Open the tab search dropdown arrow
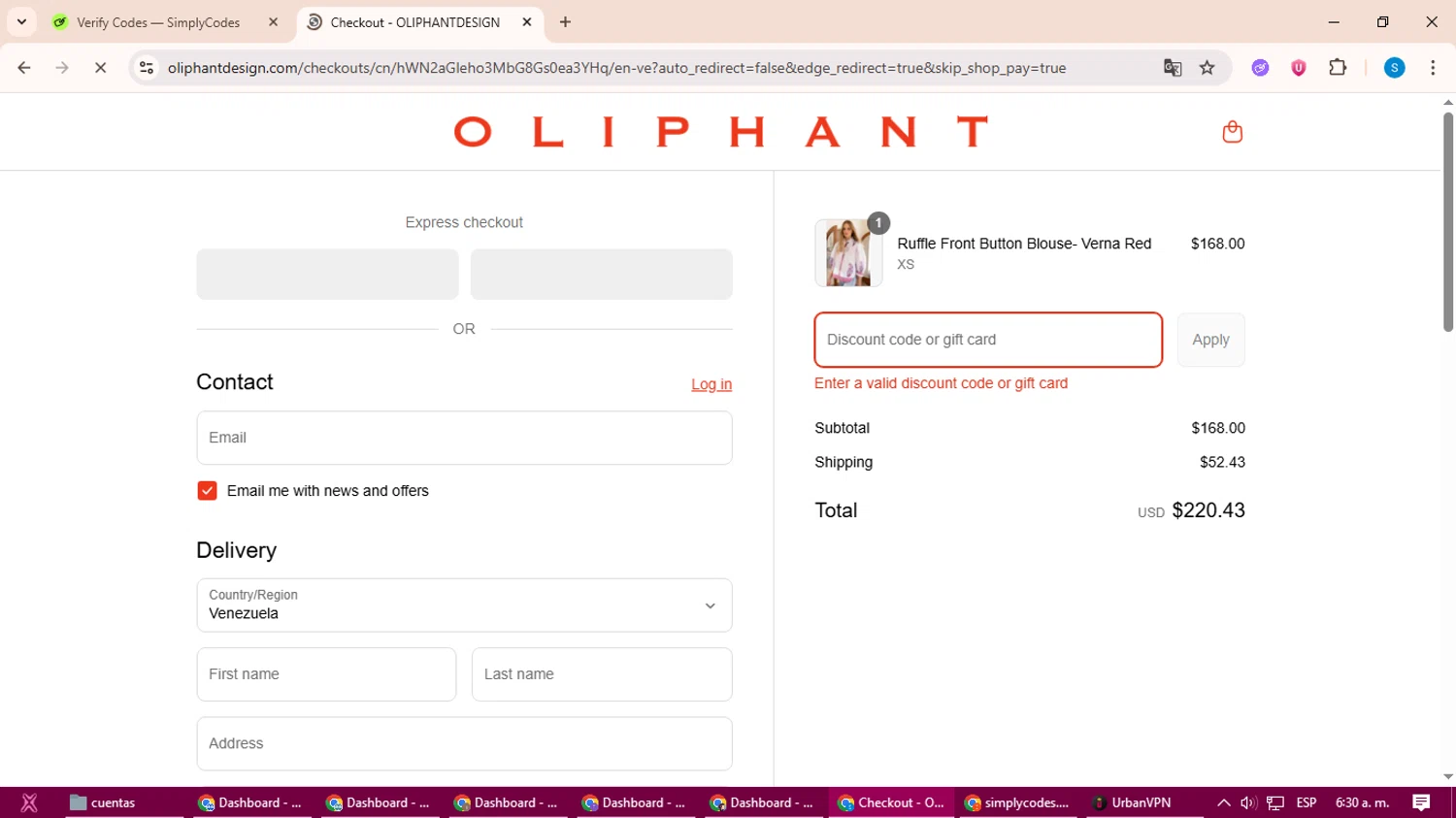This screenshot has width=1456, height=818. pyautogui.click(x=21, y=21)
